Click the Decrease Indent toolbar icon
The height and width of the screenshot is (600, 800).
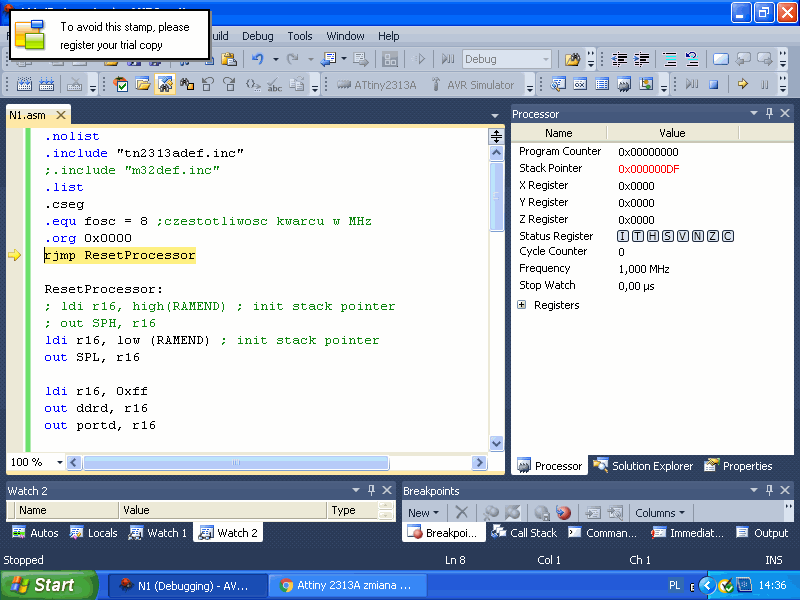(620, 60)
